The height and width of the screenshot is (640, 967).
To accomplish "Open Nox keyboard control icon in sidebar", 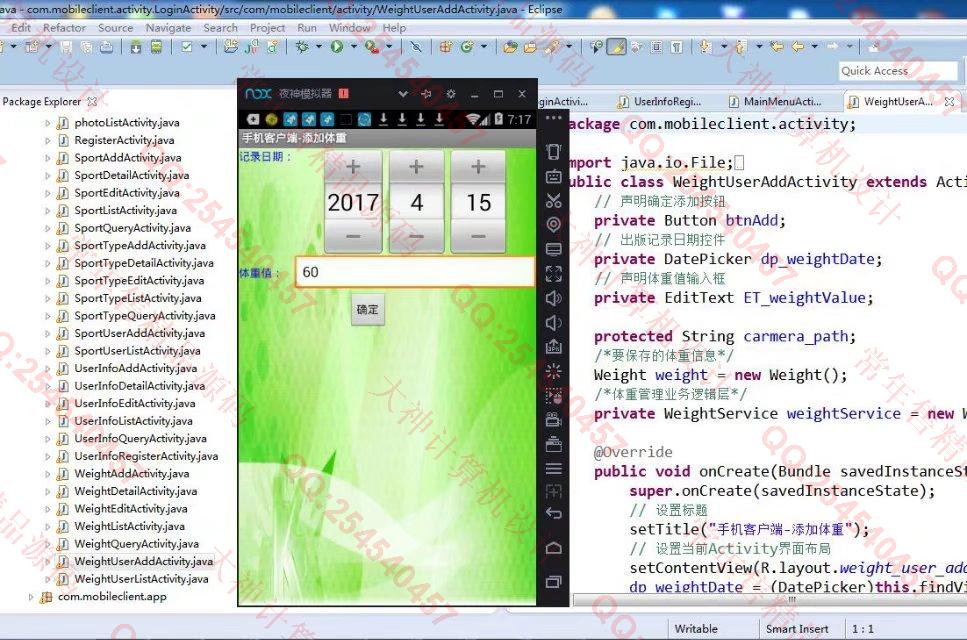I will click(553, 177).
